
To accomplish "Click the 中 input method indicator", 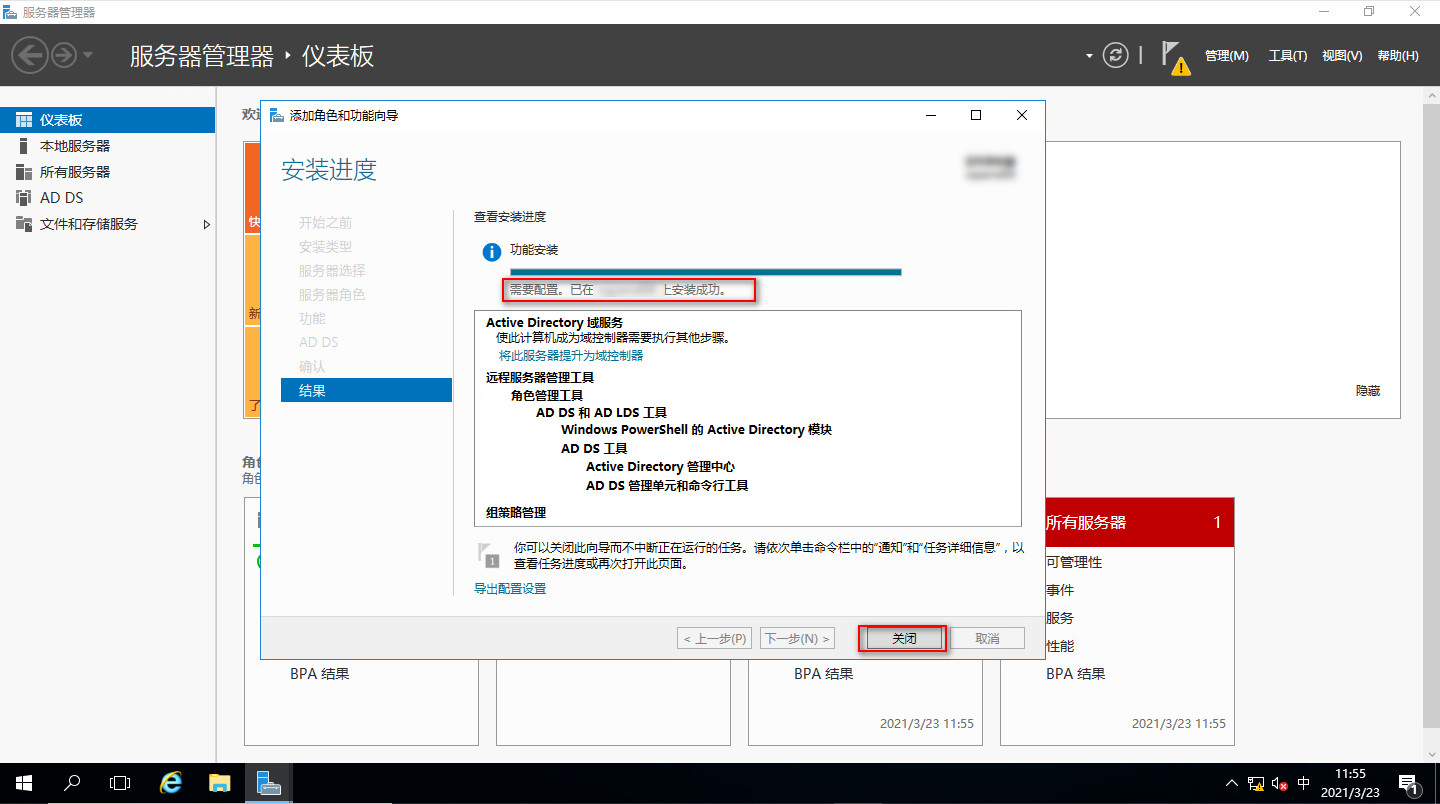I will [x=1304, y=783].
